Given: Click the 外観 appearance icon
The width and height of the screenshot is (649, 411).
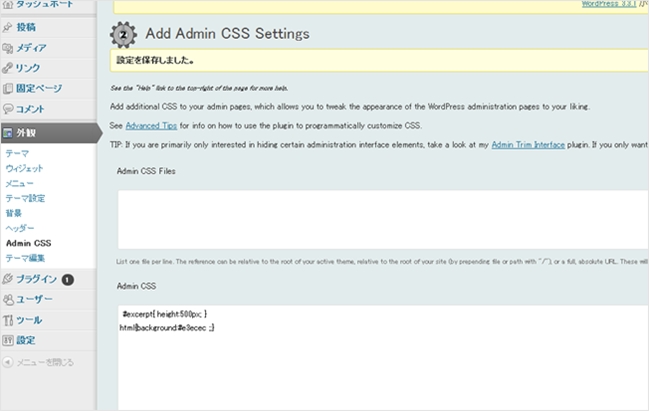Looking at the screenshot, I should (x=7, y=133).
